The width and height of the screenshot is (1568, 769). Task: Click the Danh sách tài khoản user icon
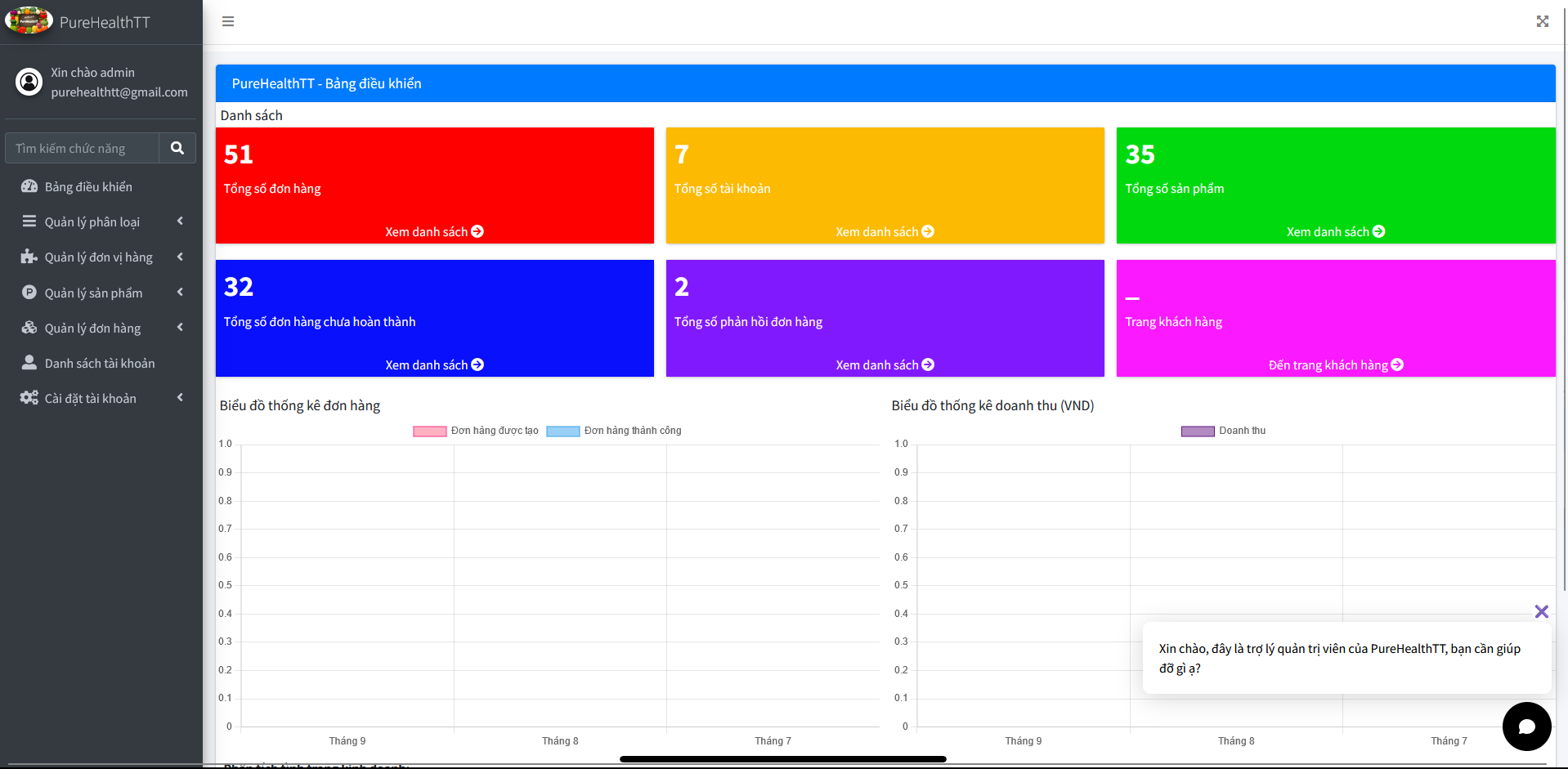pos(29,363)
